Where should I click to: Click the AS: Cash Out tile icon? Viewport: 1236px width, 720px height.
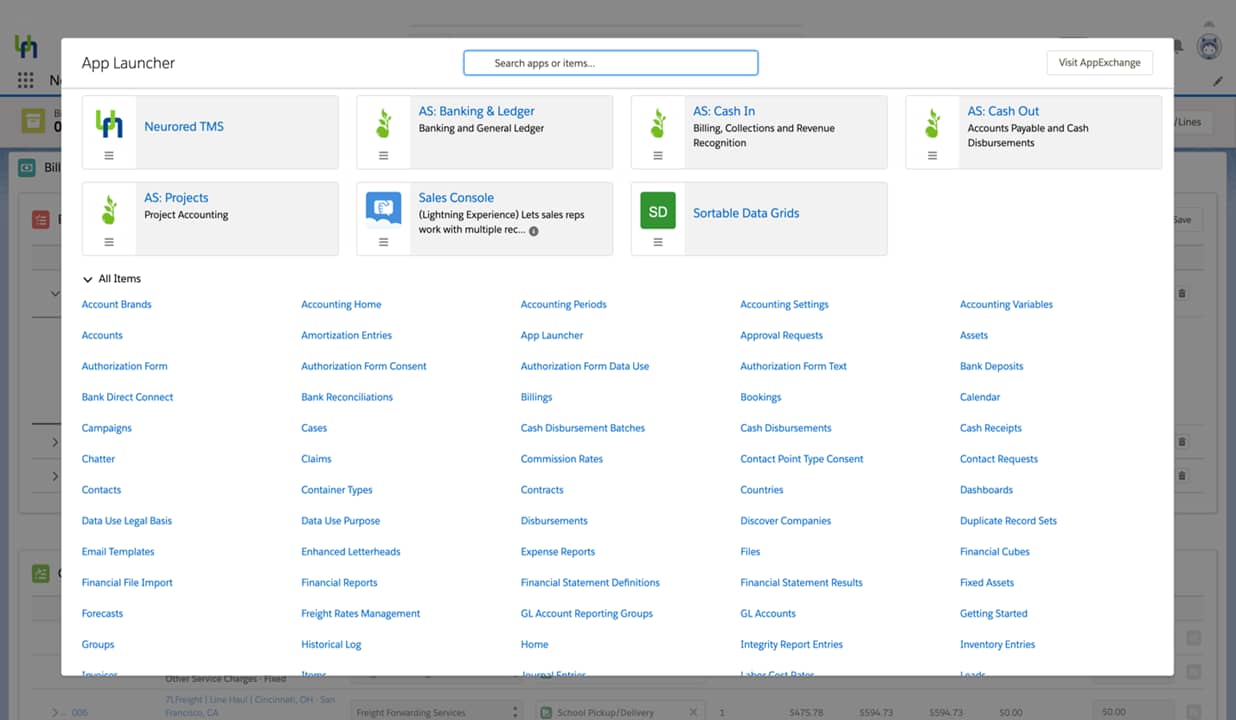932,123
